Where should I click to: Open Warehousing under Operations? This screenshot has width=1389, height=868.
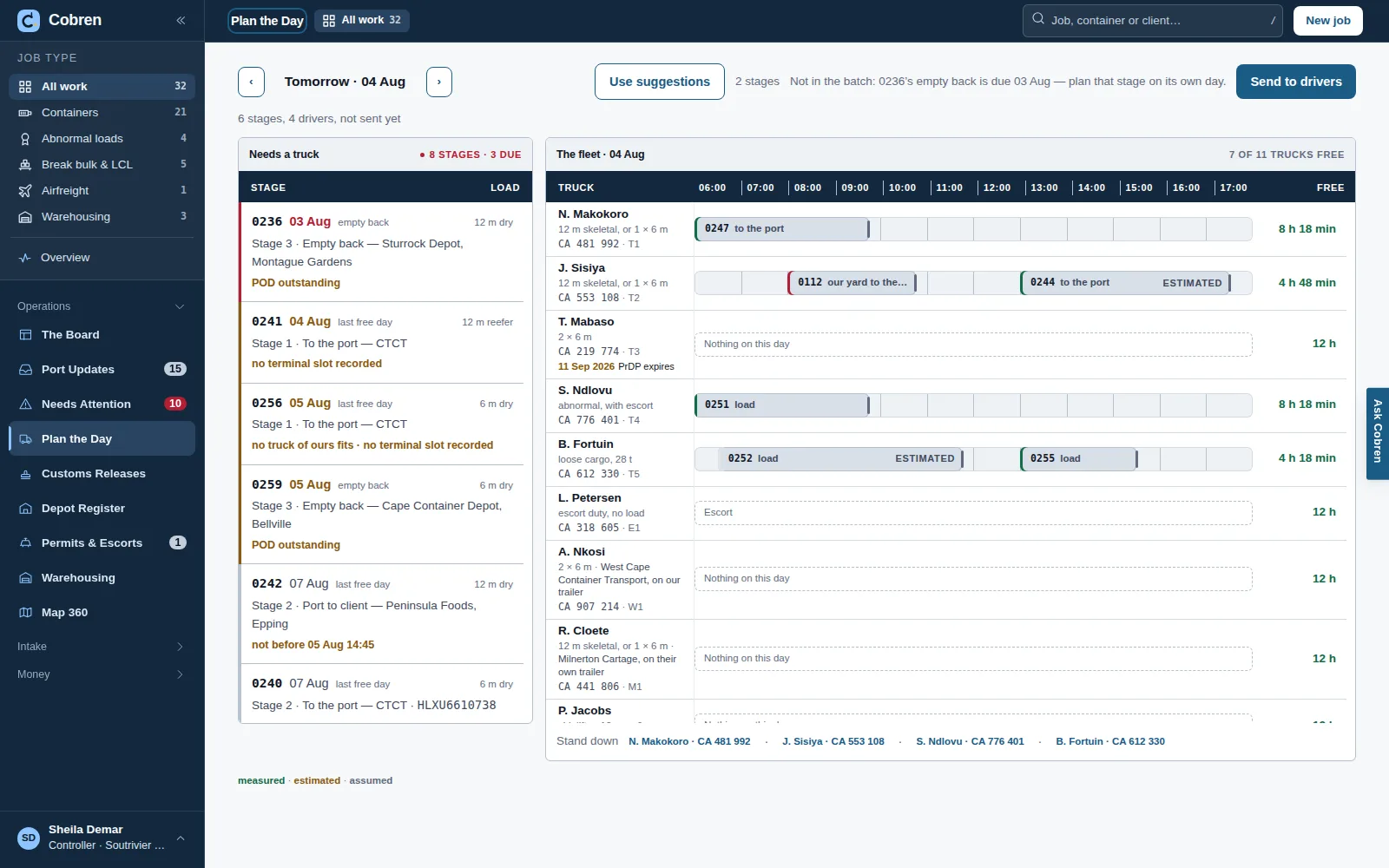(x=102, y=578)
